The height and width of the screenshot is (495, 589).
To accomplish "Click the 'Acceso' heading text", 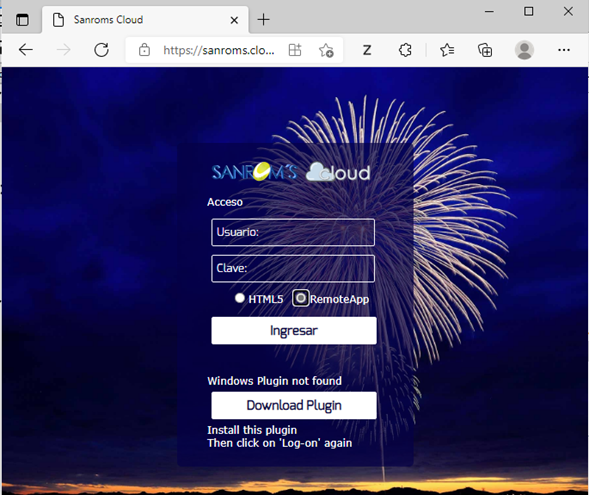I will pyautogui.click(x=225, y=202).
